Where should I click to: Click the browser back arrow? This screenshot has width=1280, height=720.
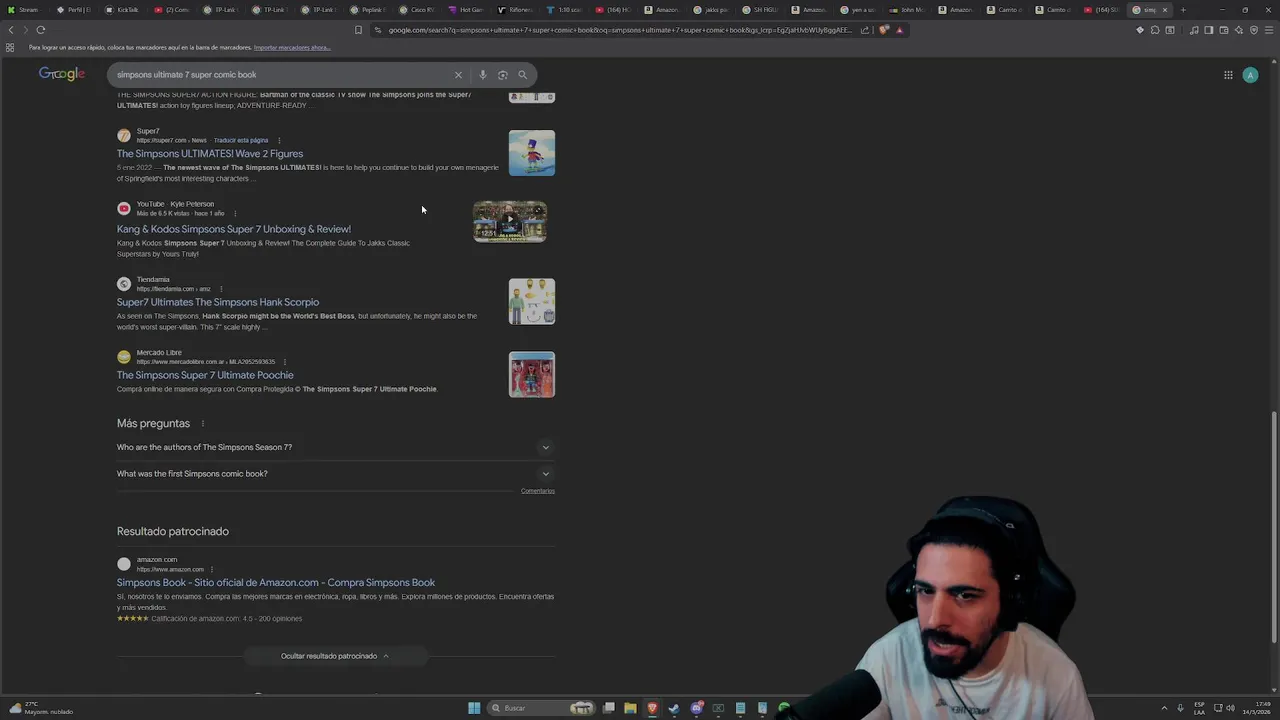tap(11, 30)
